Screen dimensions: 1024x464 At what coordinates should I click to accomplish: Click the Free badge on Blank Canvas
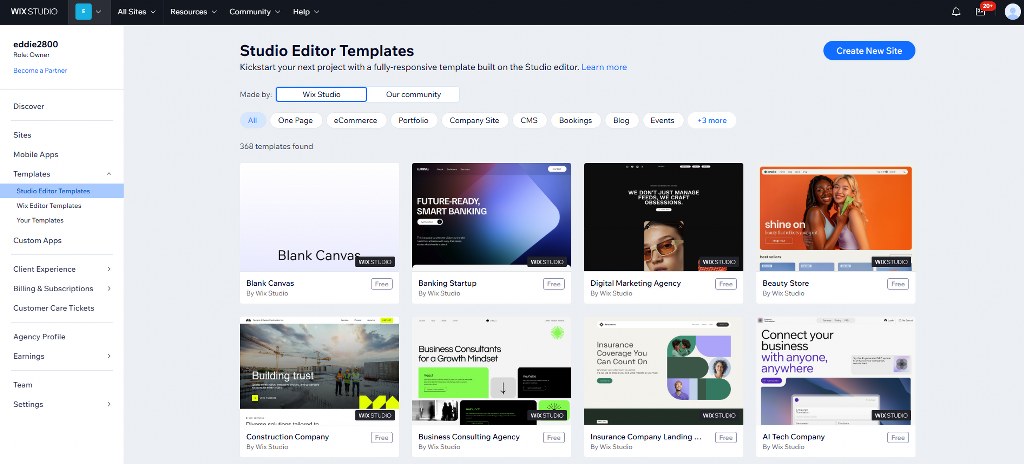[382, 284]
